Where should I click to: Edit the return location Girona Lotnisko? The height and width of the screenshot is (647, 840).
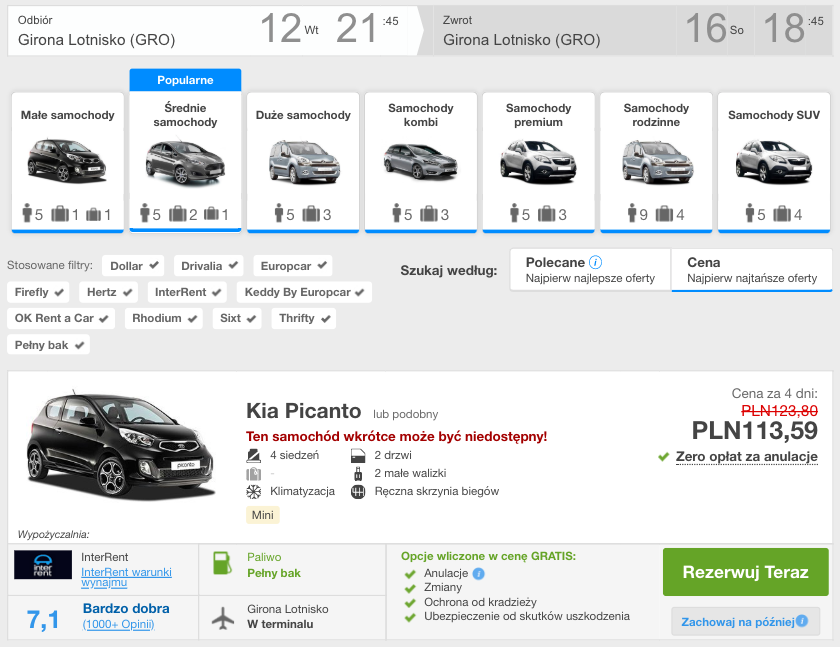[522, 40]
